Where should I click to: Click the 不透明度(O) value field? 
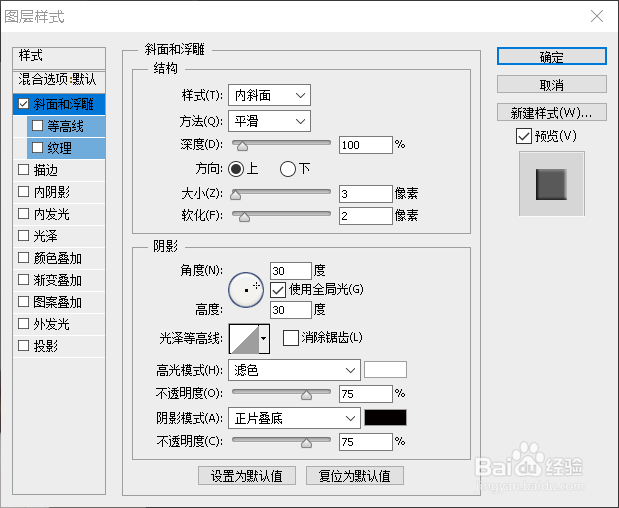click(x=366, y=394)
